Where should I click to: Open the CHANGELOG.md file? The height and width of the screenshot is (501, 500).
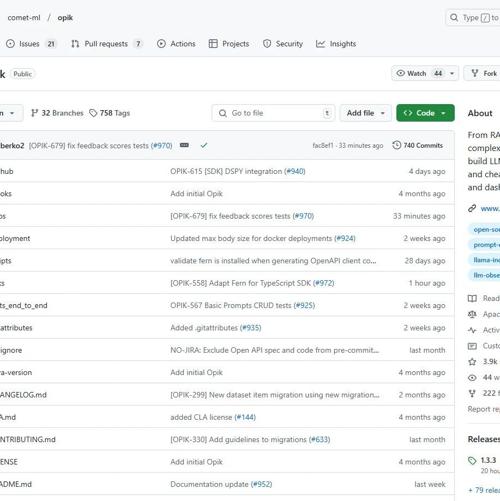pyautogui.click(x=23, y=395)
